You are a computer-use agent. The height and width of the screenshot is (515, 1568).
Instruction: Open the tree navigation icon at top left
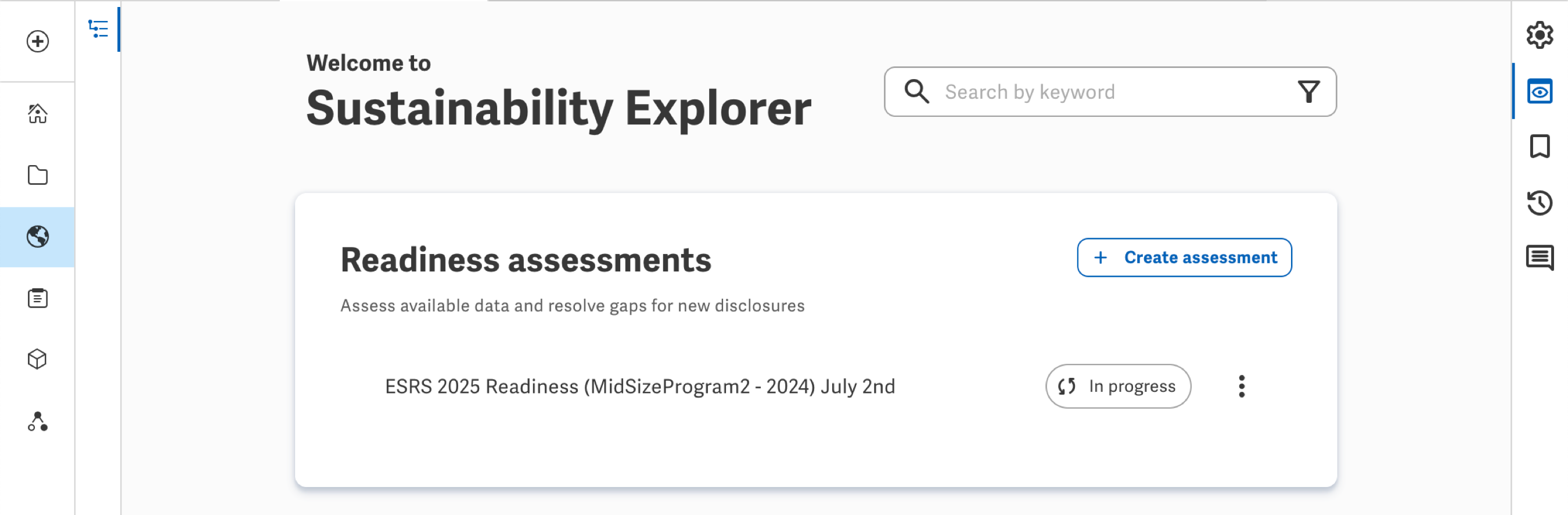pos(99,28)
